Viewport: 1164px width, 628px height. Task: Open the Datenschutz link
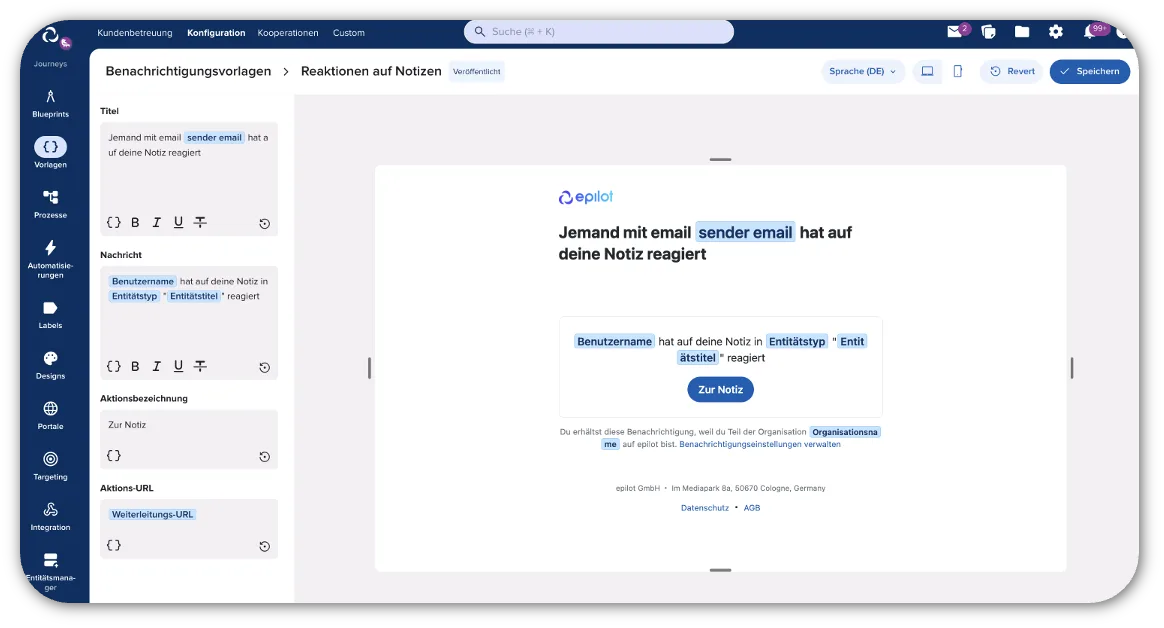(x=704, y=508)
